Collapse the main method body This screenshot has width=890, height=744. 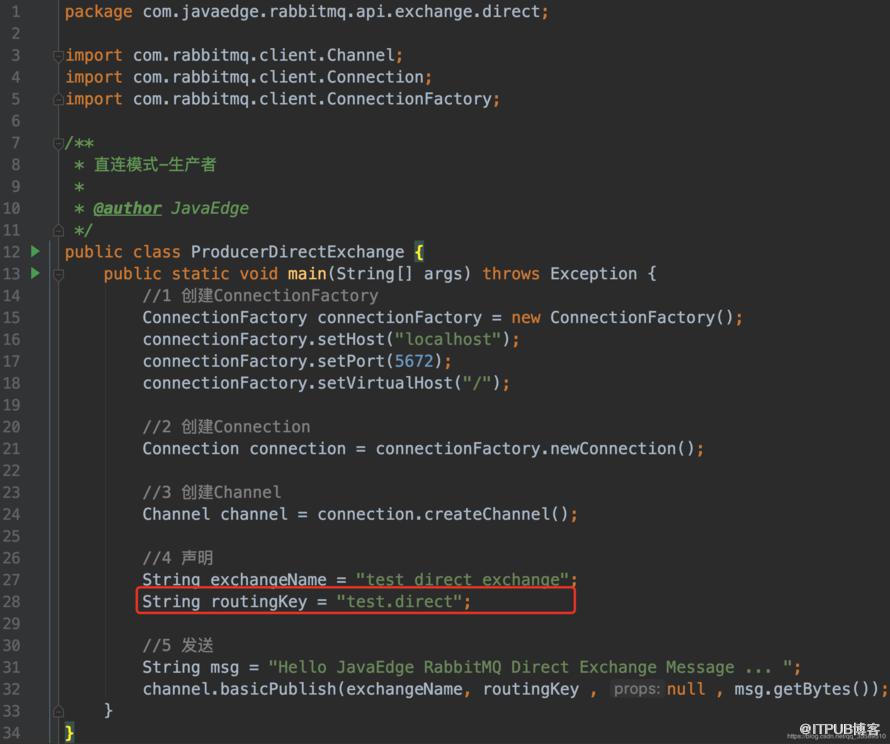[x=57, y=275]
